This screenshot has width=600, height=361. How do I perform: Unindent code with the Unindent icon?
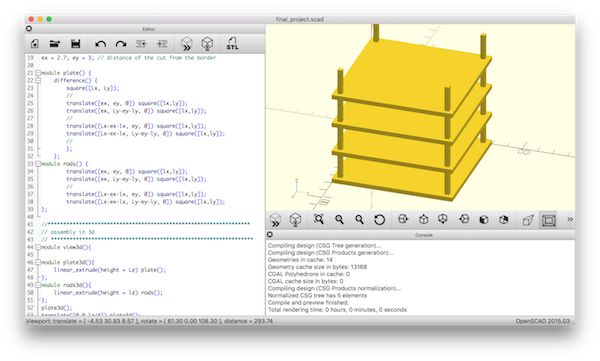tap(141, 44)
